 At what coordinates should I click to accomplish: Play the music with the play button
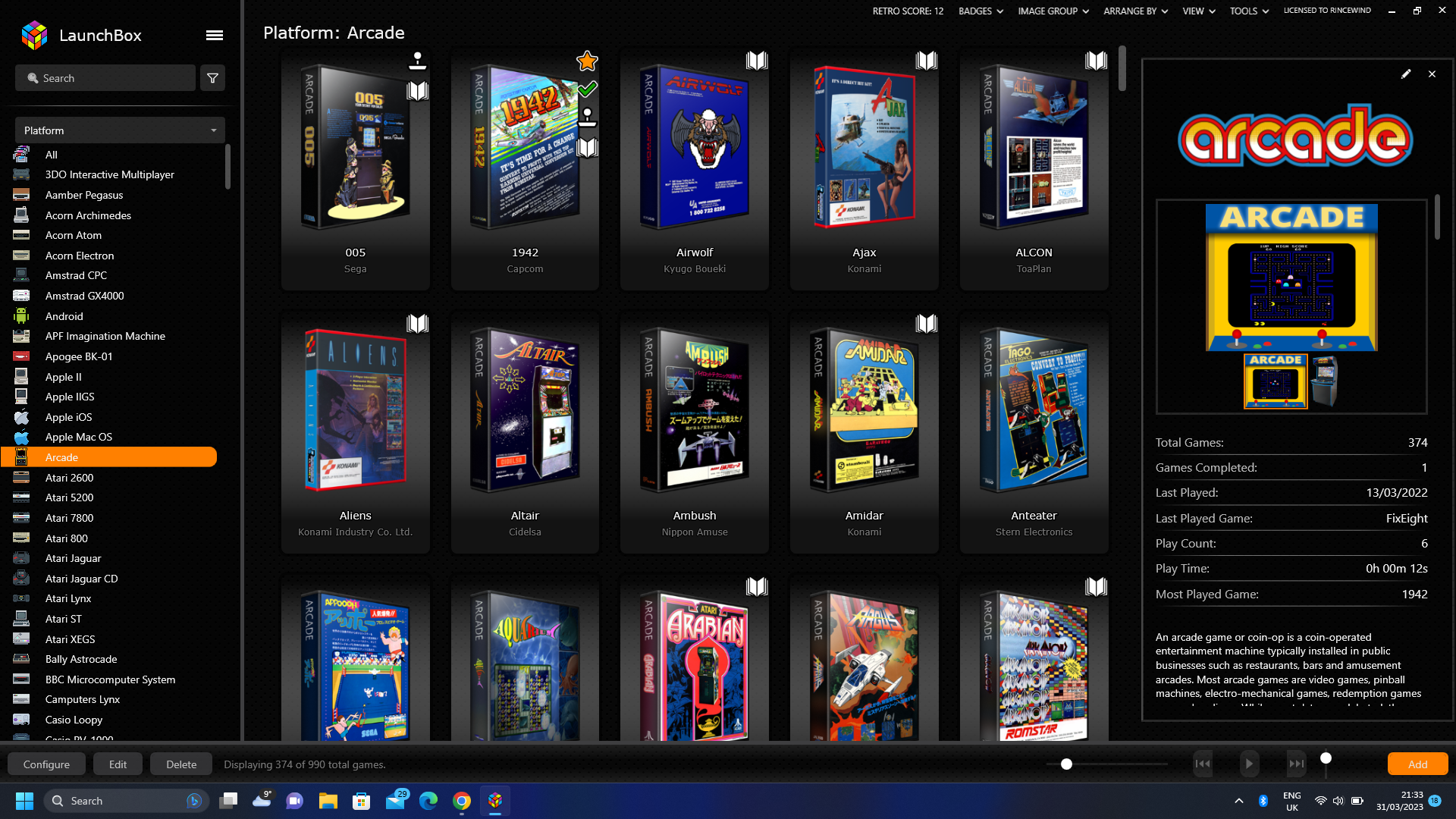[x=1249, y=764]
